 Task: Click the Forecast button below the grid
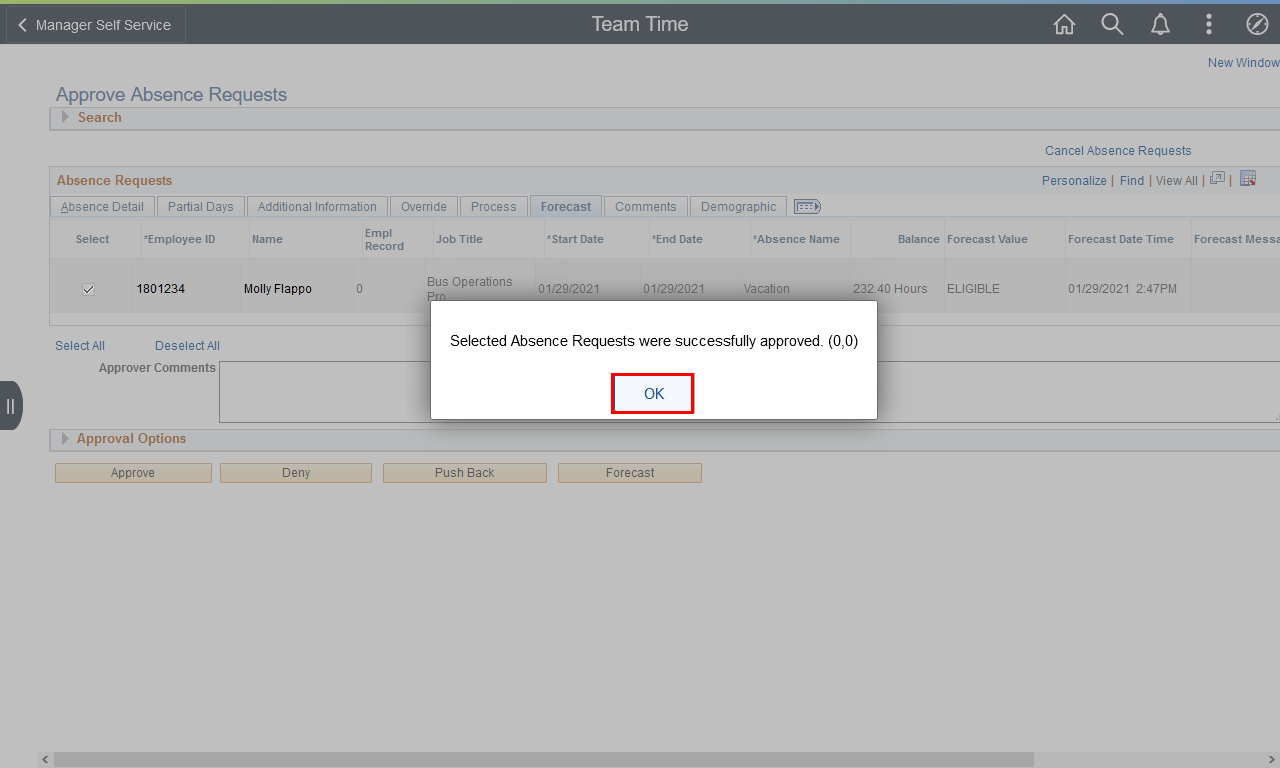click(x=630, y=473)
